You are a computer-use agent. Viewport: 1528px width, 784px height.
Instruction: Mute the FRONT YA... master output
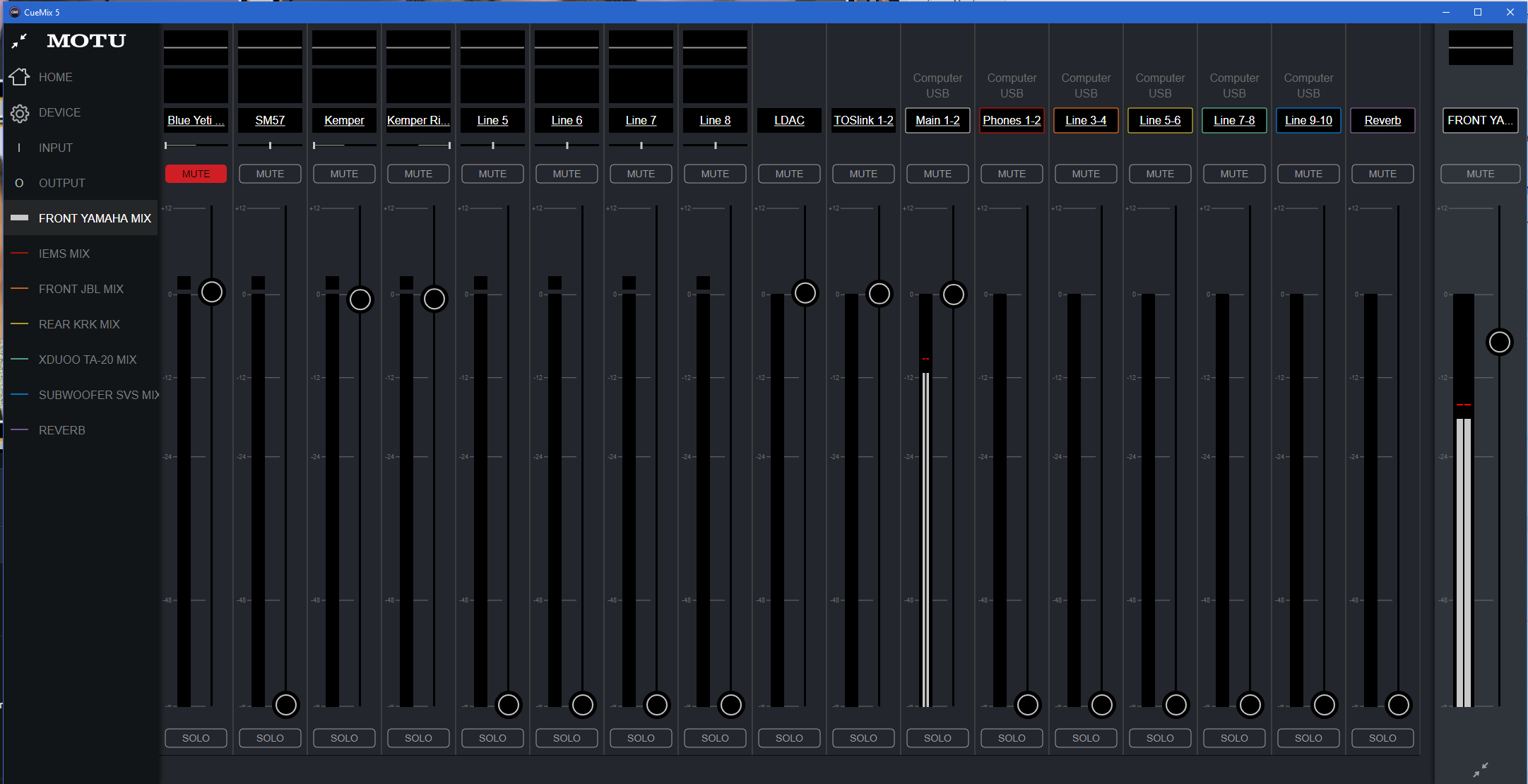[x=1480, y=174]
